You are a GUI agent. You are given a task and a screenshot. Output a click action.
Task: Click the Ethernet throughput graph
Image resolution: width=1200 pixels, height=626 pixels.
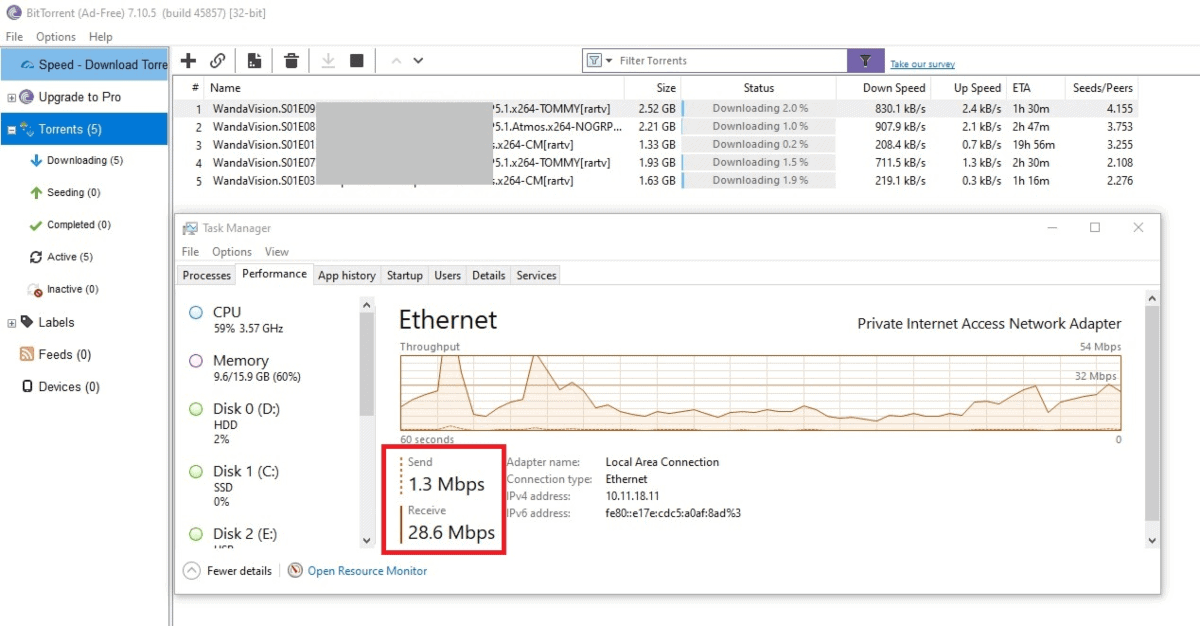[x=760, y=393]
